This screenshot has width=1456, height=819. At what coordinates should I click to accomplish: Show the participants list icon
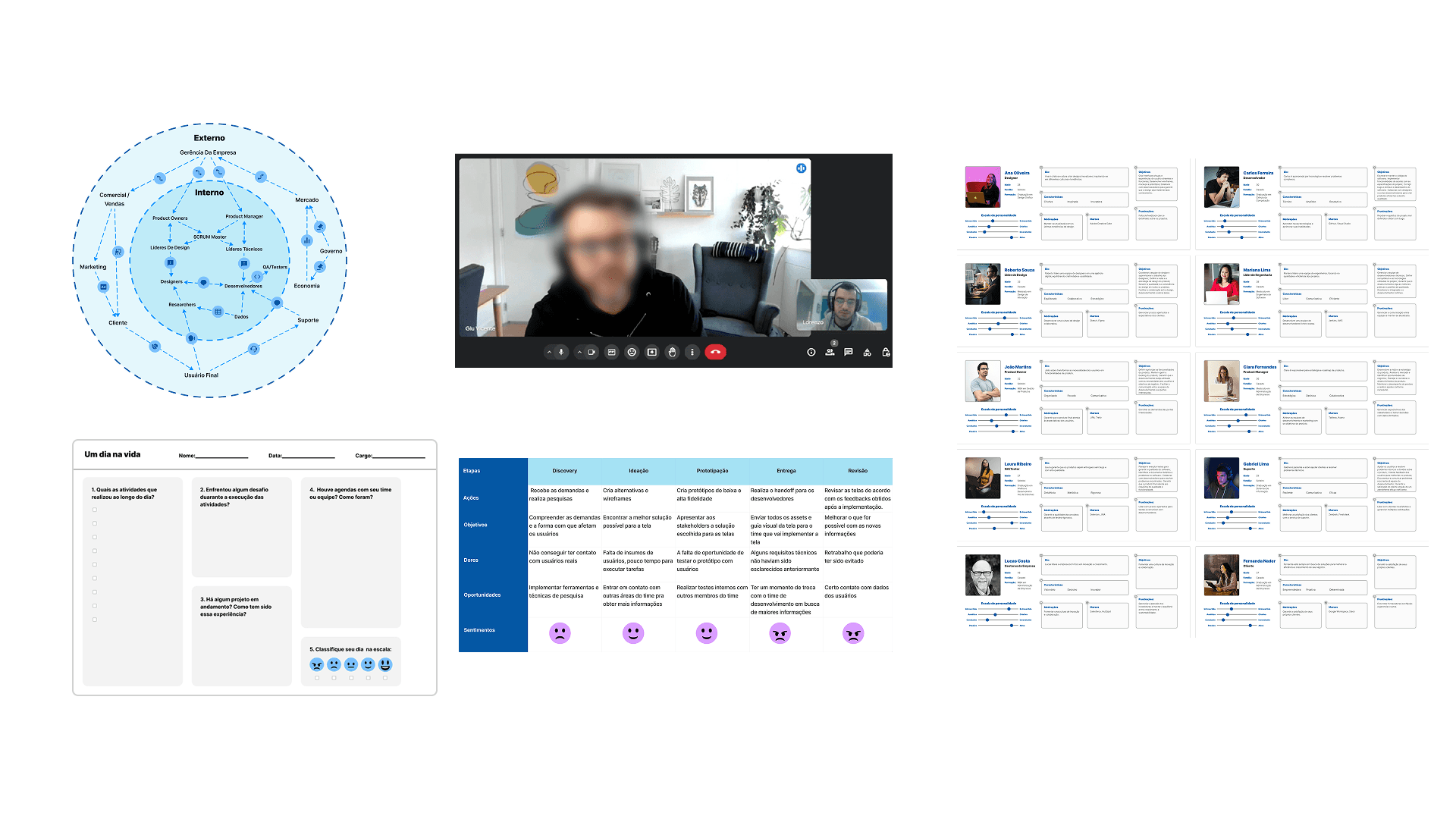830,352
